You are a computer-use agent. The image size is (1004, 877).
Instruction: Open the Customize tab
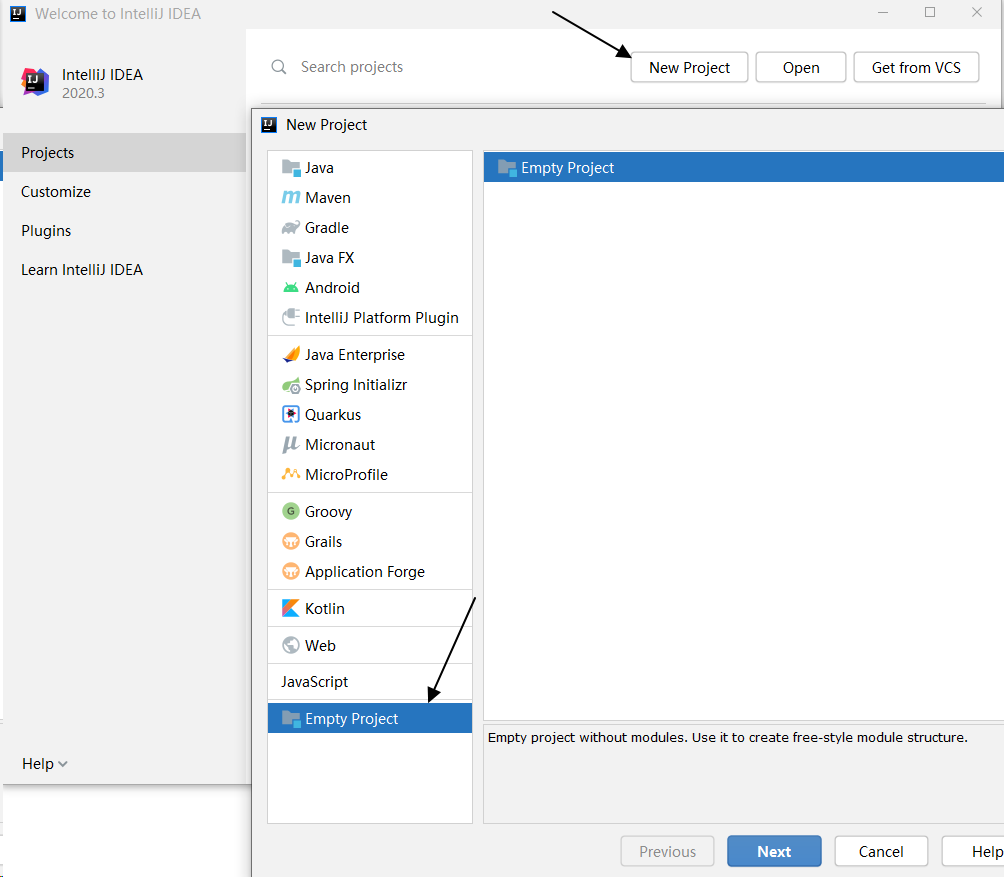(x=124, y=191)
